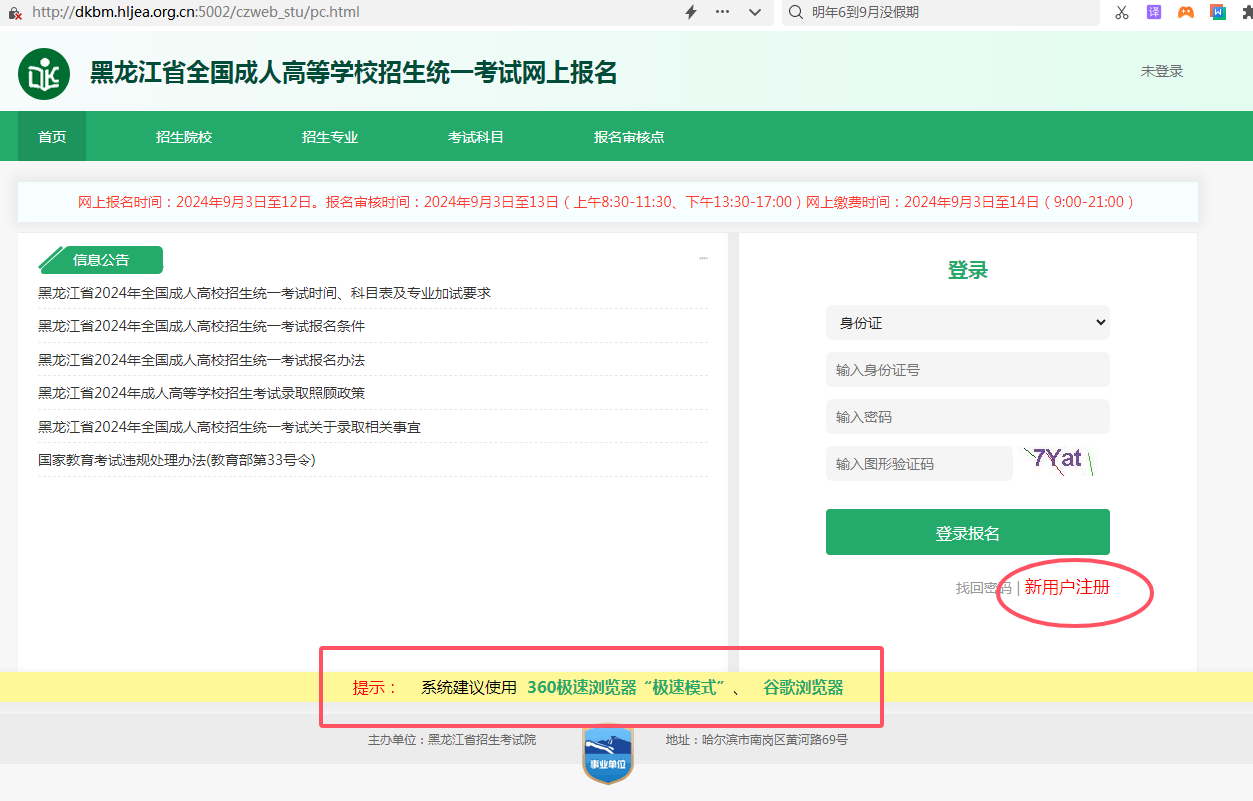The height and width of the screenshot is (801, 1253).
Task: Open the 报名审核点 navigation item
Action: (629, 137)
